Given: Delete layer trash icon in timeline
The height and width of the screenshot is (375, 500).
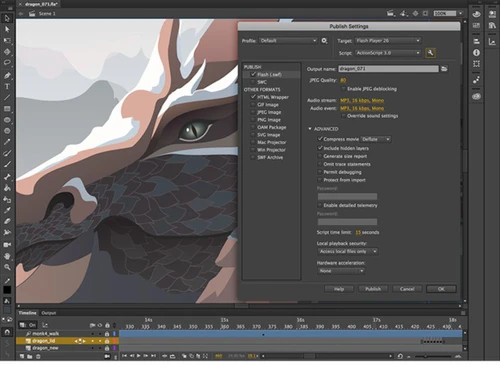Looking at the screenshot, I should pos(38,356).
